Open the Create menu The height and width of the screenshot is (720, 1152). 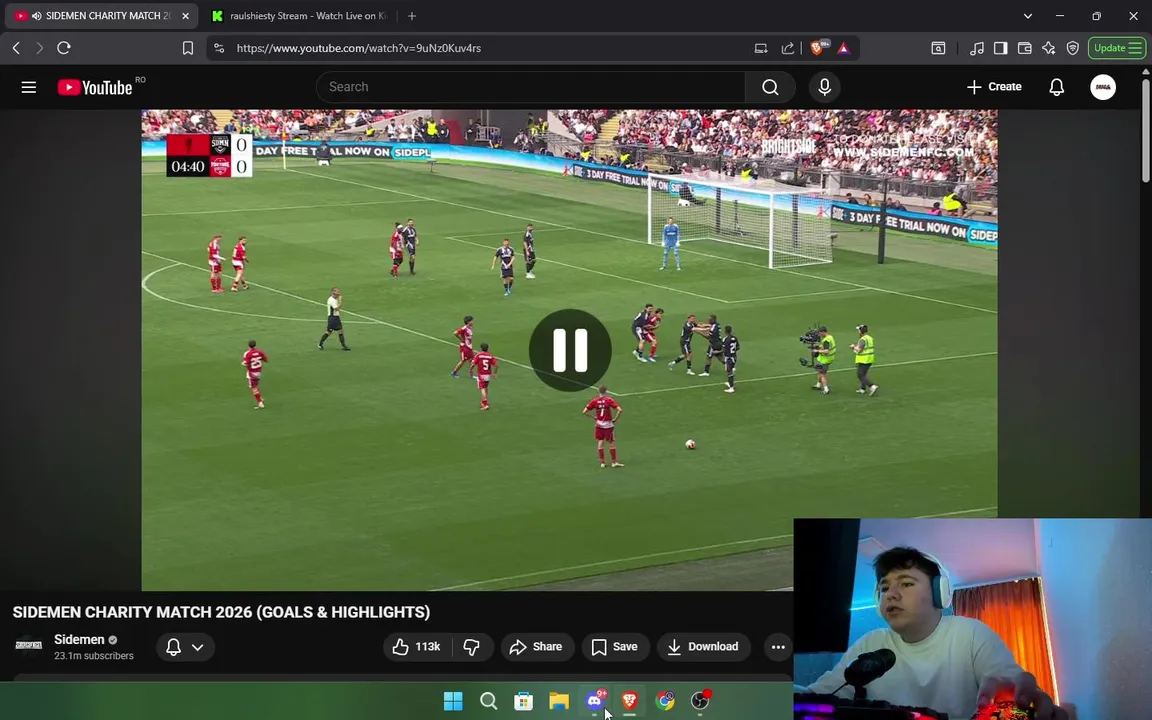[993, 87]
